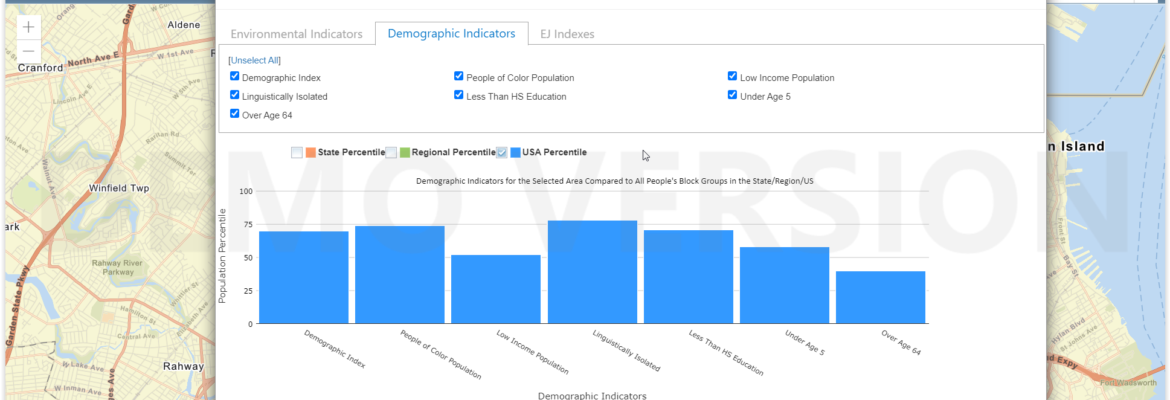The image size is (1170, 400).
Task: Click the Unselect All link
Action: pyautogui.click(x=255, y=60)
